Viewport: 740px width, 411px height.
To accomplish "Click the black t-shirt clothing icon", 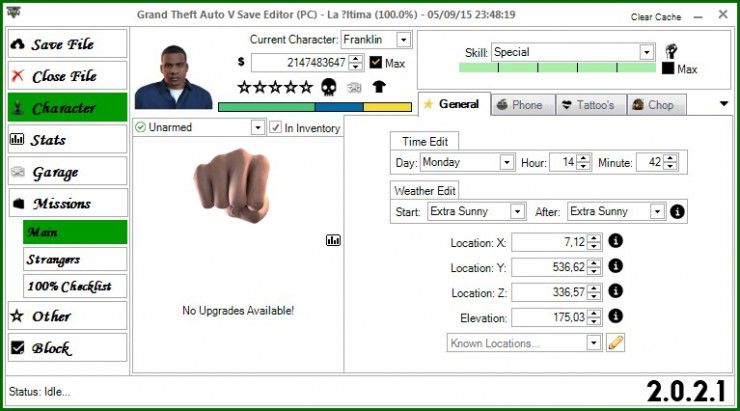I will [379, 87].
